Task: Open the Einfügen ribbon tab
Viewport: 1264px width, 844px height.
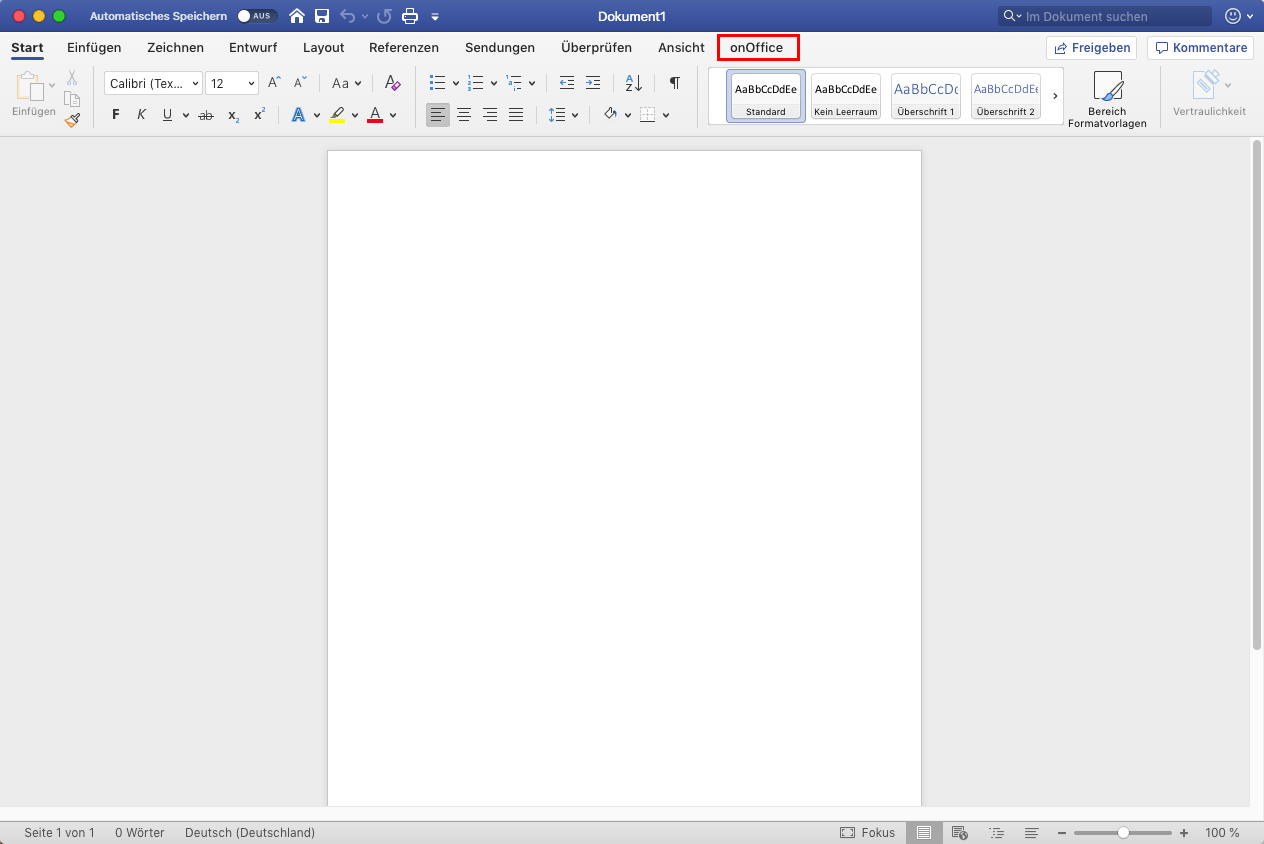Action: pos(94,47)
